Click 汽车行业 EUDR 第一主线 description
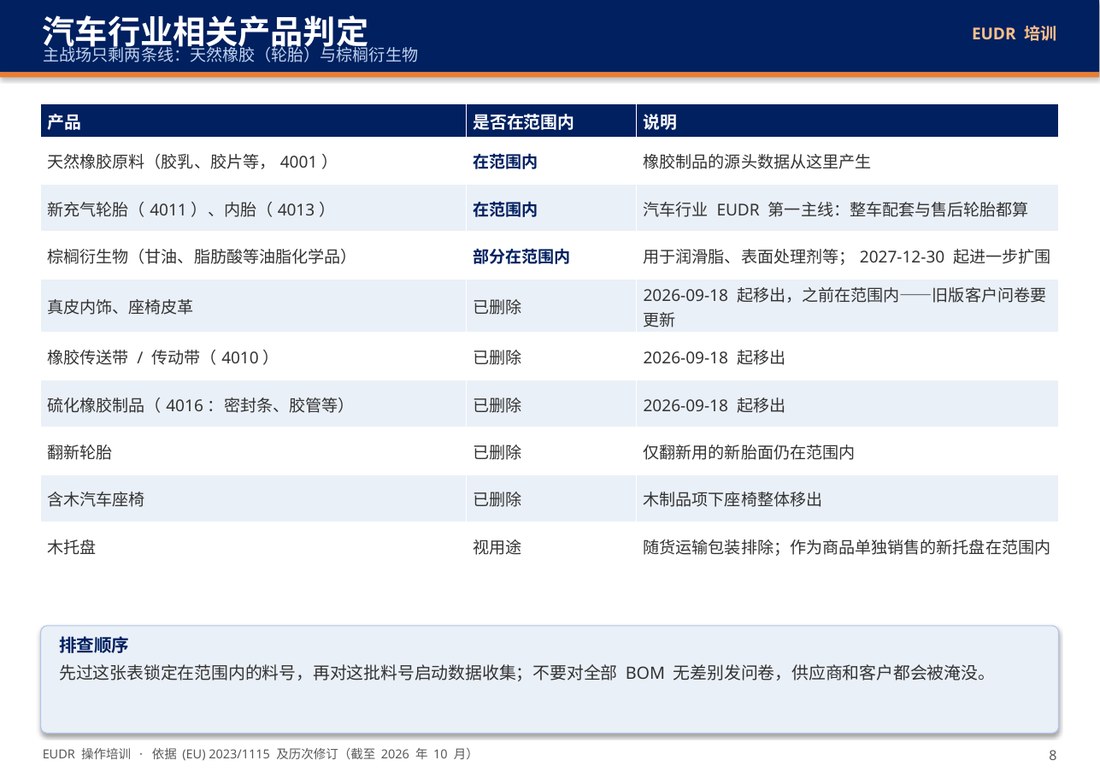 pos(835,210)
